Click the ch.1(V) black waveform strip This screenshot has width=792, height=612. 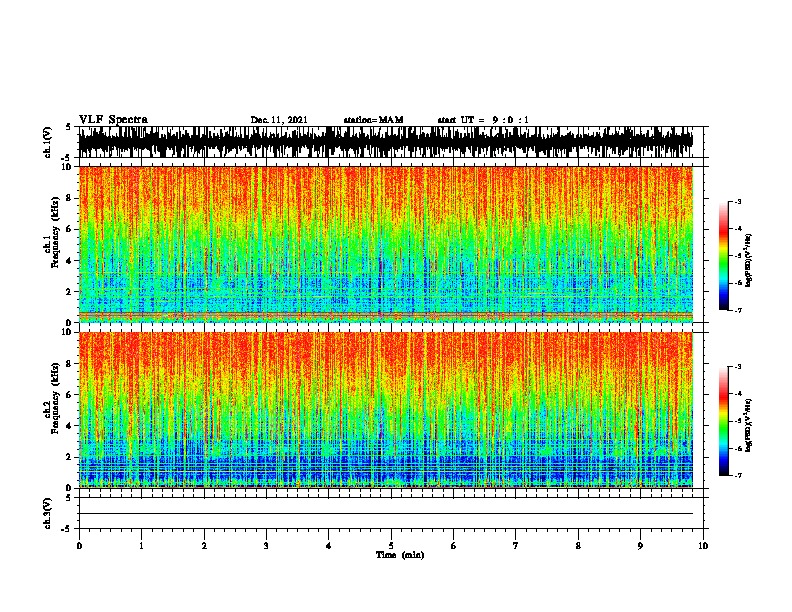[386, 142]
